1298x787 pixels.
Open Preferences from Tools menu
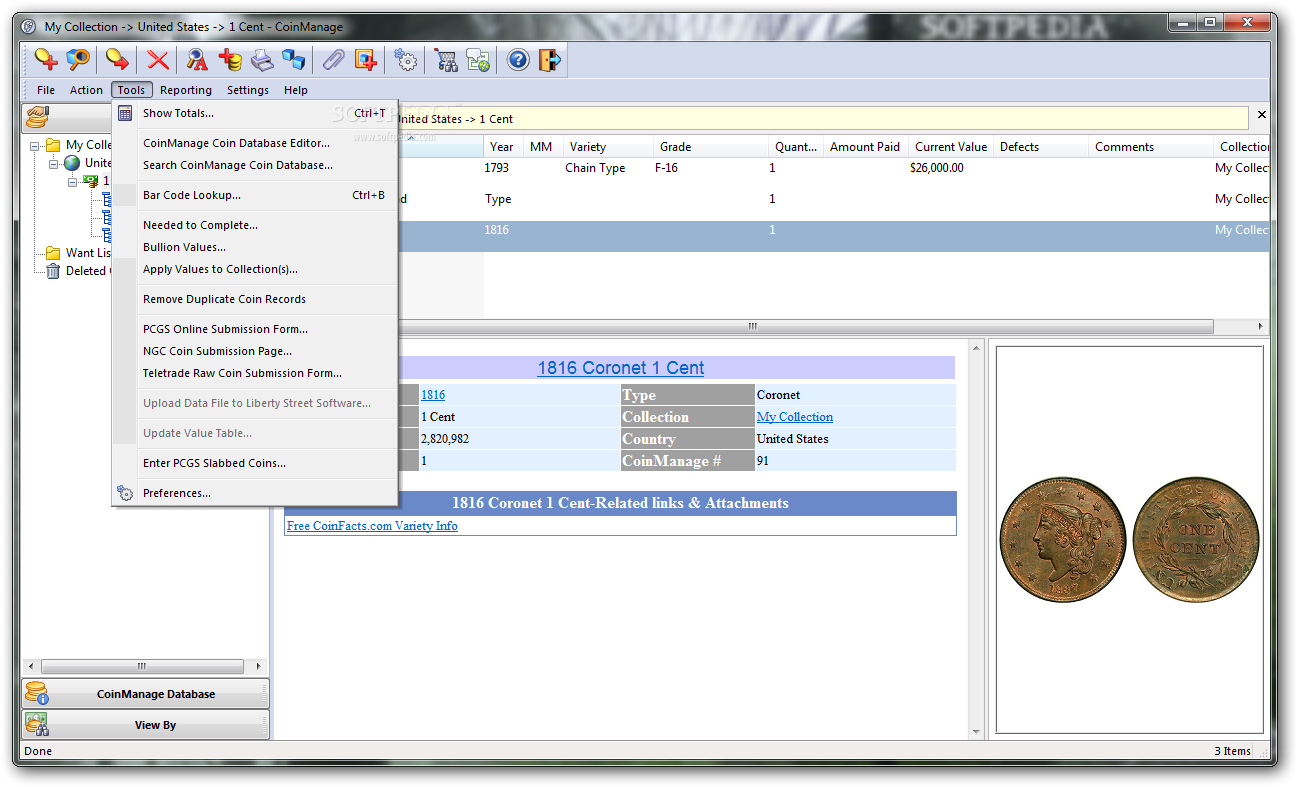255,493
